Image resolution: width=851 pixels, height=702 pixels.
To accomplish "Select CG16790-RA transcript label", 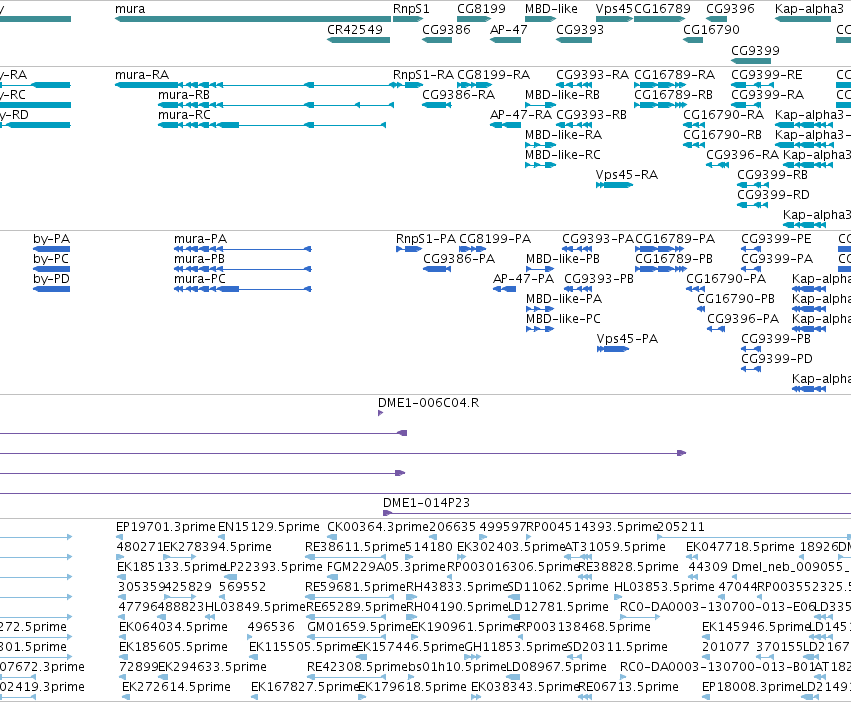I will click(x=723, y=115).
